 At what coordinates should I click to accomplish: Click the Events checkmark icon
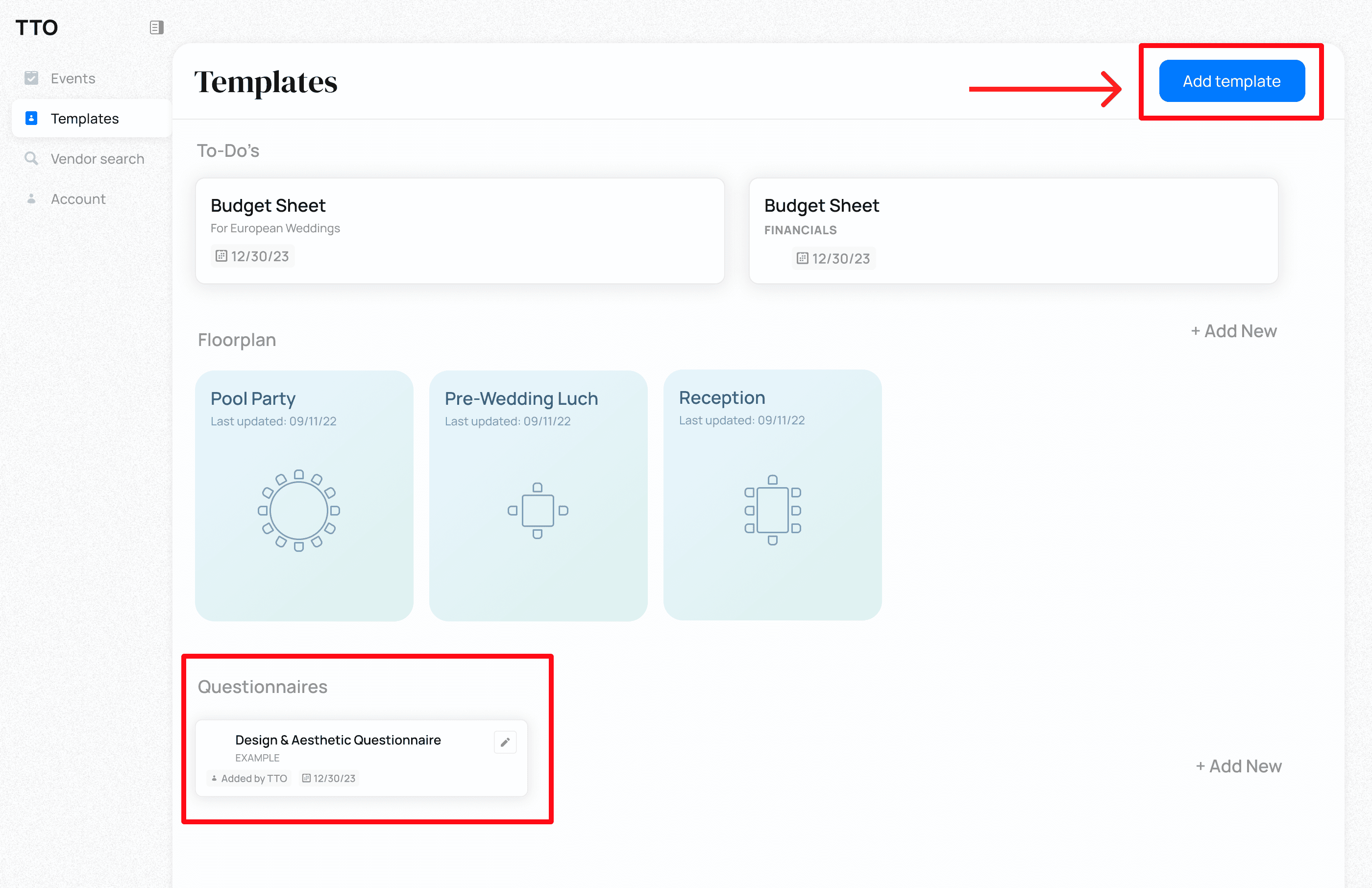click(x=31, y=78)
